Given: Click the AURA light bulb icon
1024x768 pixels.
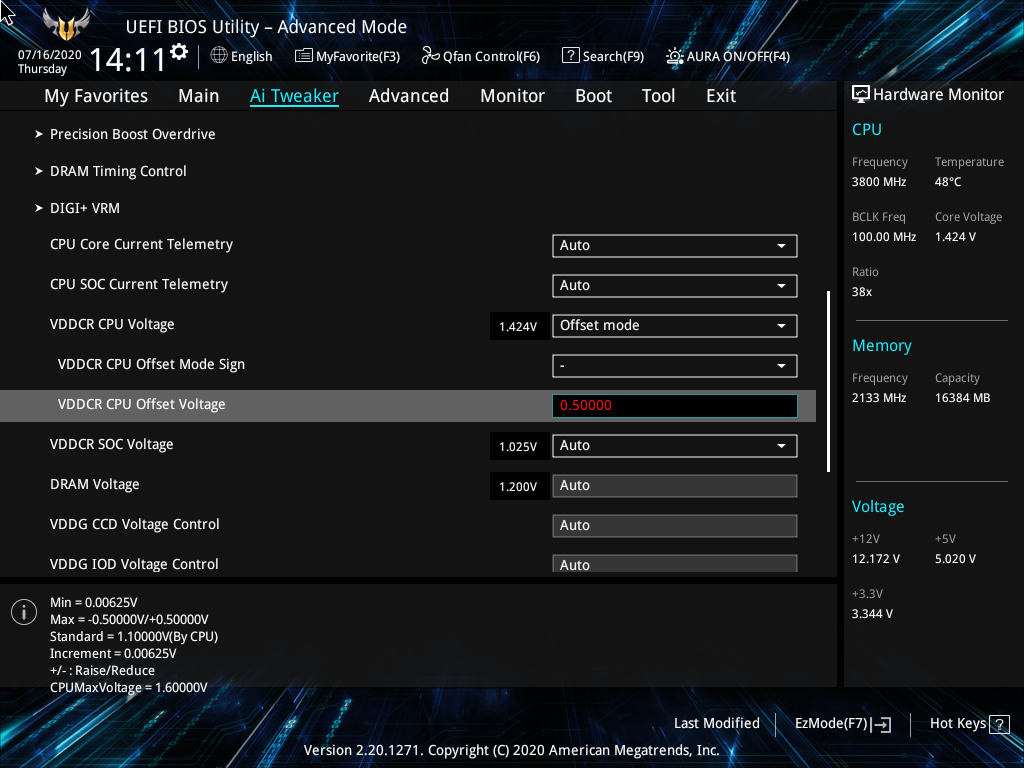Looking at the screenshot, I should coord(675,56).
